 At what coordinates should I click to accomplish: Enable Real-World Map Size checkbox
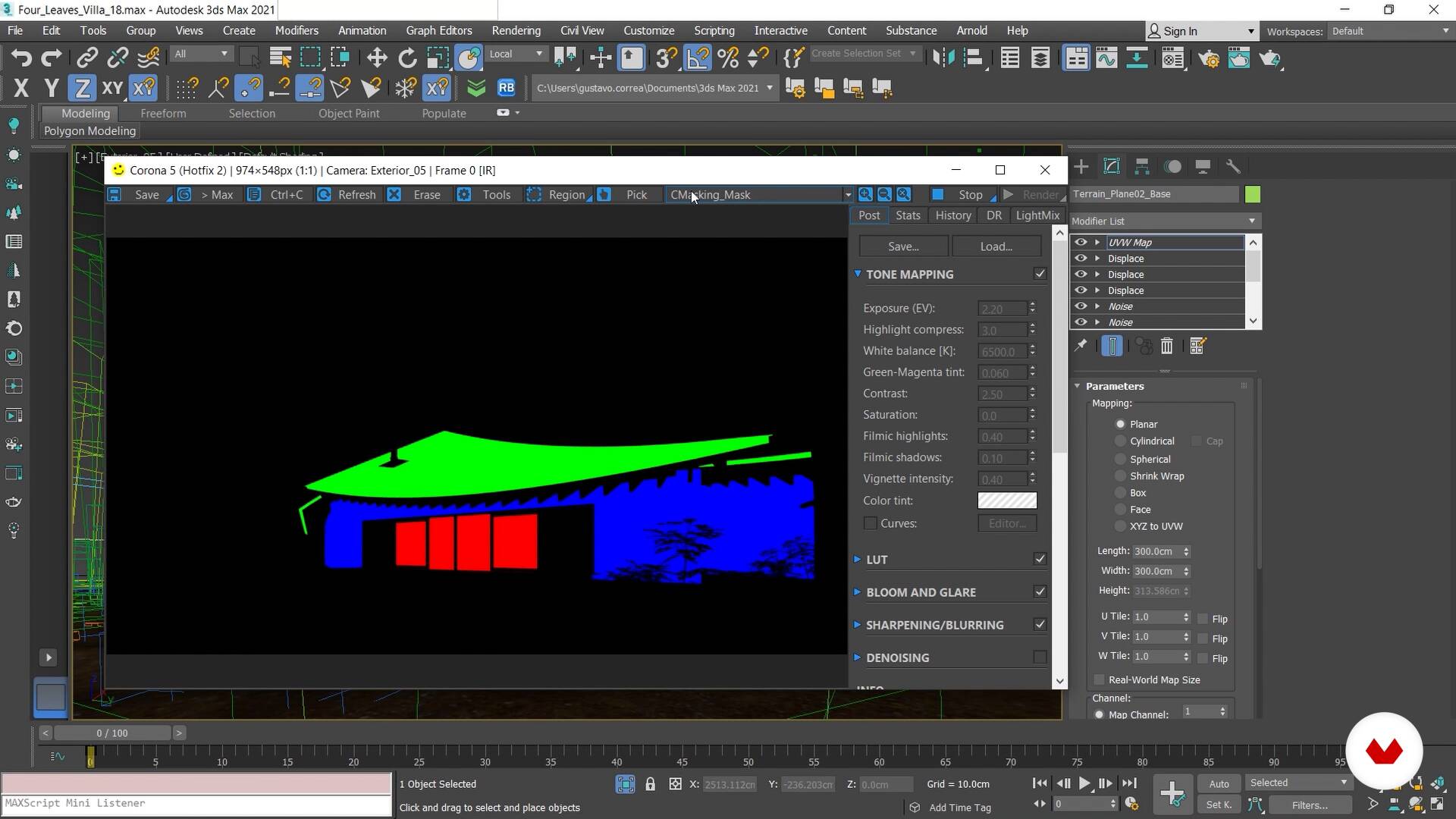[1099, 679]
